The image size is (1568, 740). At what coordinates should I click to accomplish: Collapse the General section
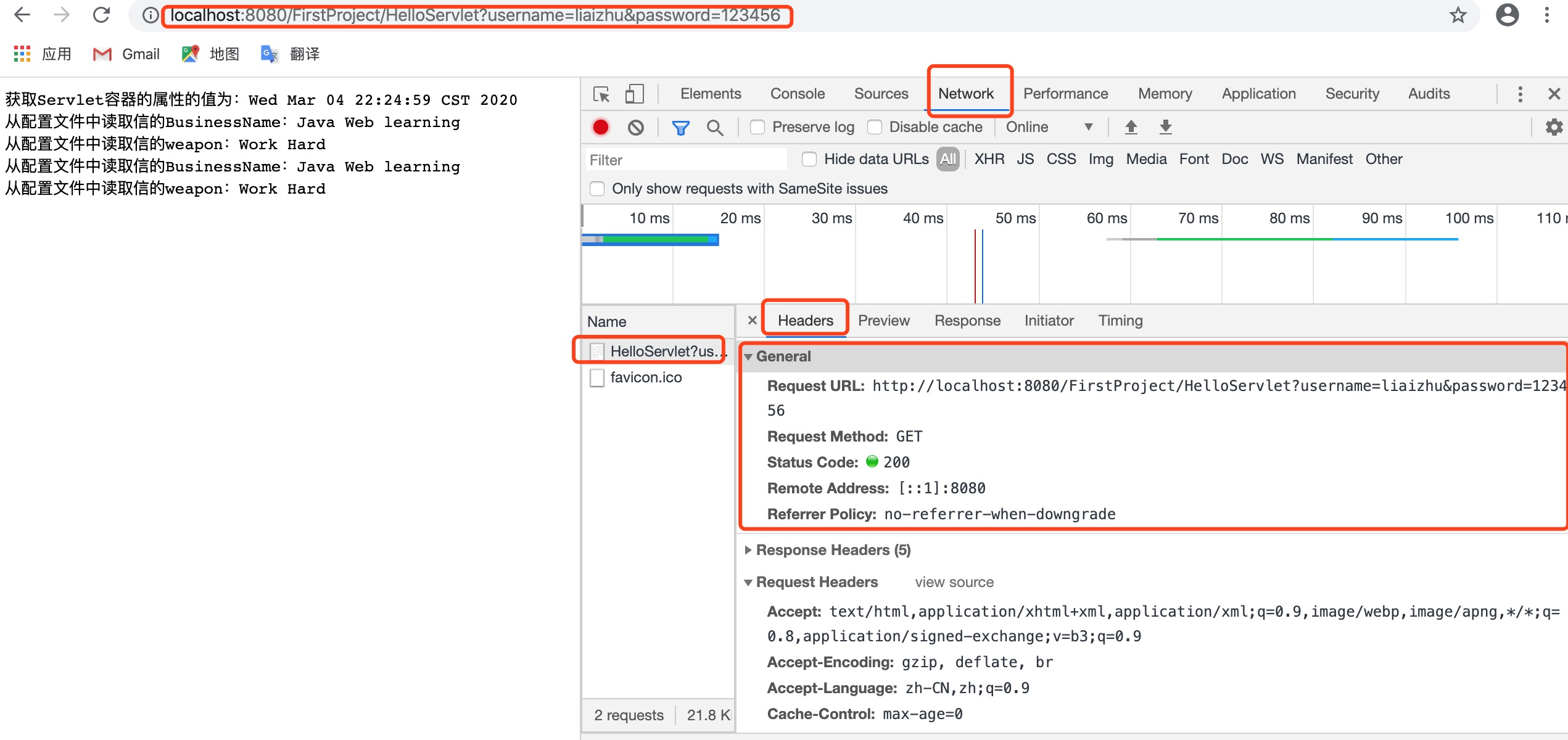[x=748, y=357]
